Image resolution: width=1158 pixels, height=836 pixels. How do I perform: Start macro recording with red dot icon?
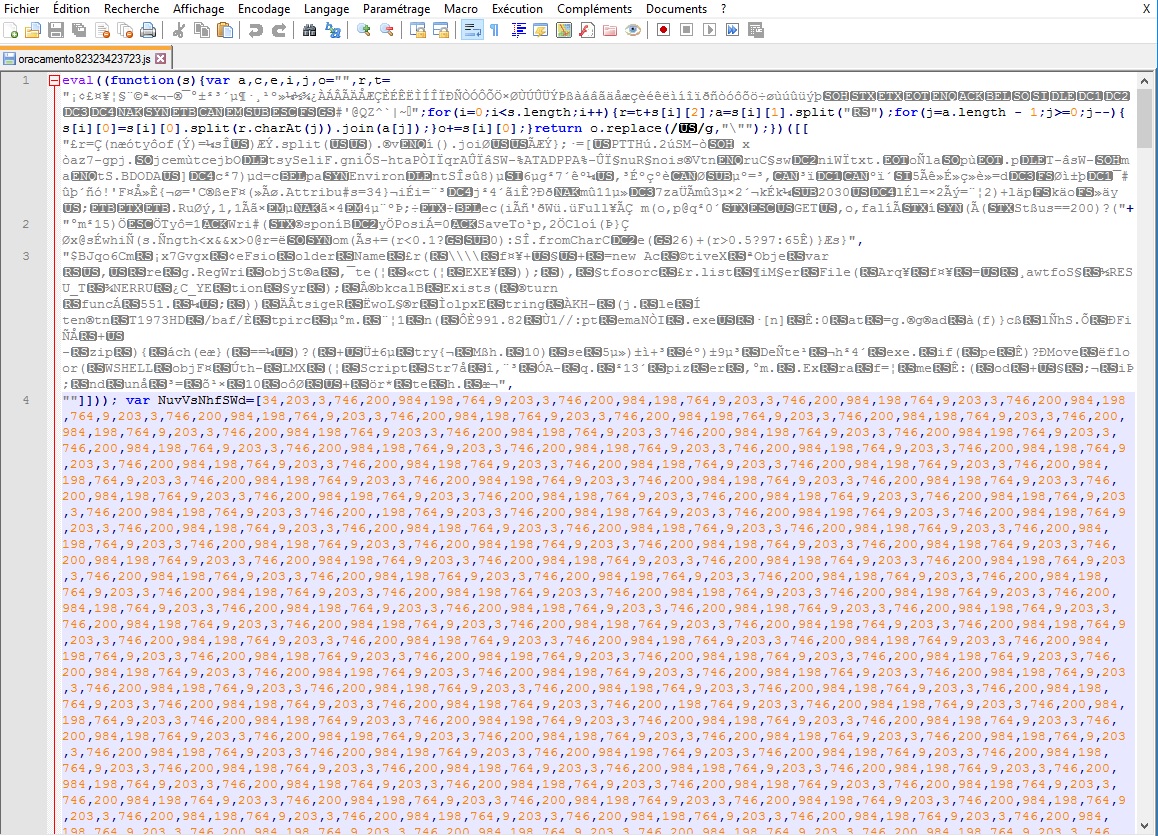coord(663,30)
